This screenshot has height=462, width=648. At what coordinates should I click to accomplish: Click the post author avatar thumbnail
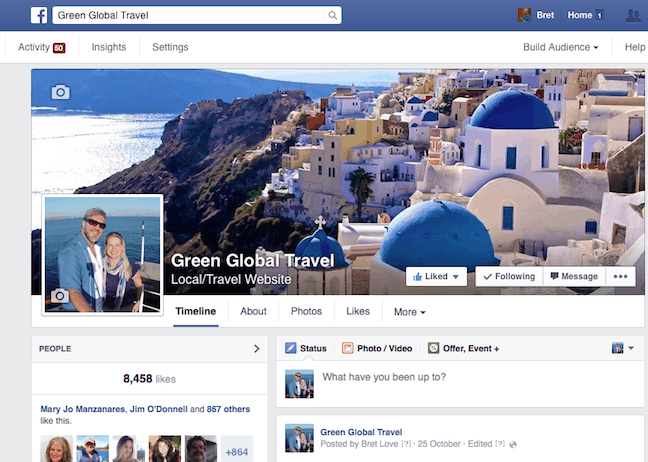coord(299,438)
